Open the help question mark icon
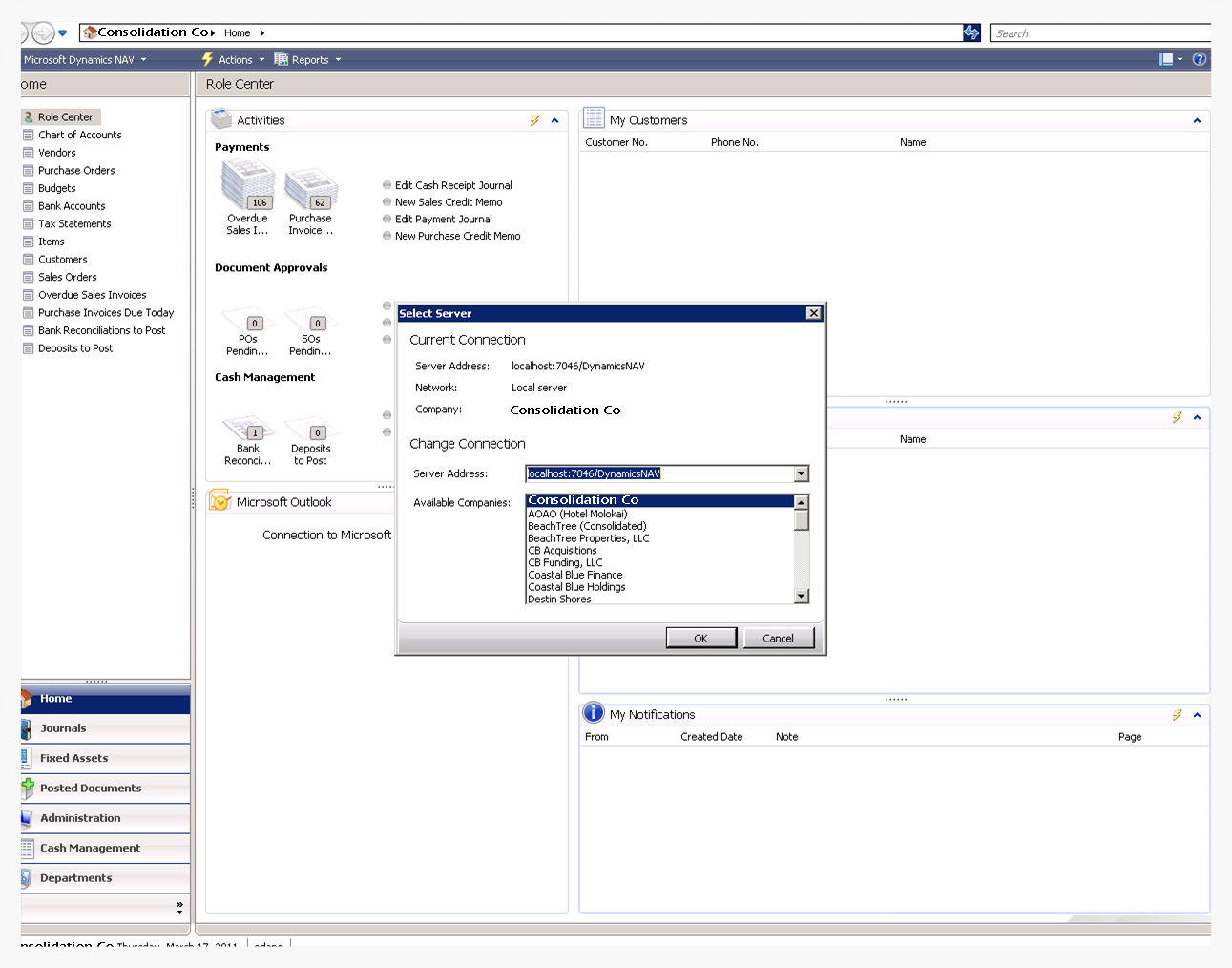Viewport: 1232px width, 968px height. (x=1200, y=59)
